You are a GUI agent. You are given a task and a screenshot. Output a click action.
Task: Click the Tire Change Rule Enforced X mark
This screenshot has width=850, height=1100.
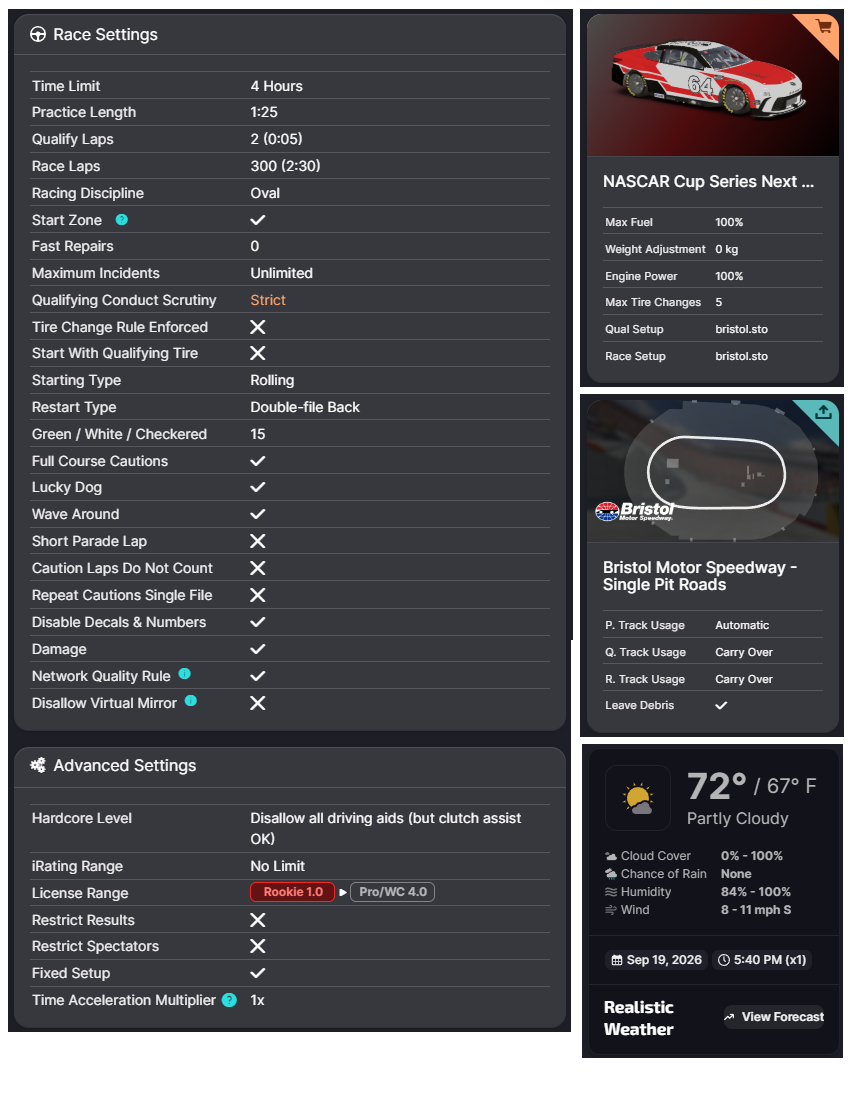click(x=258, y=327)
